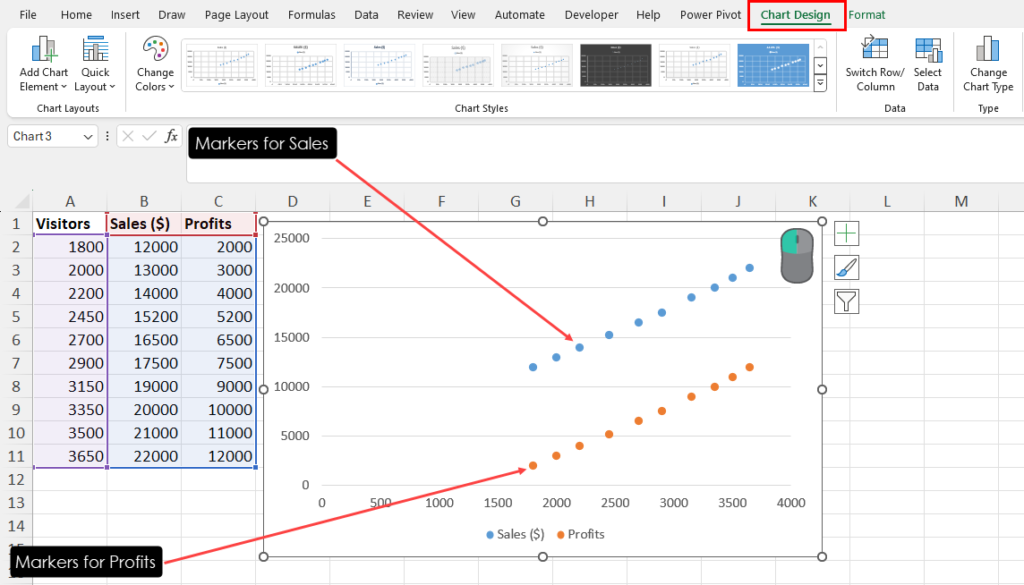
Task: Click the Chart Styles paintbrush button
Action: point(846,268)
